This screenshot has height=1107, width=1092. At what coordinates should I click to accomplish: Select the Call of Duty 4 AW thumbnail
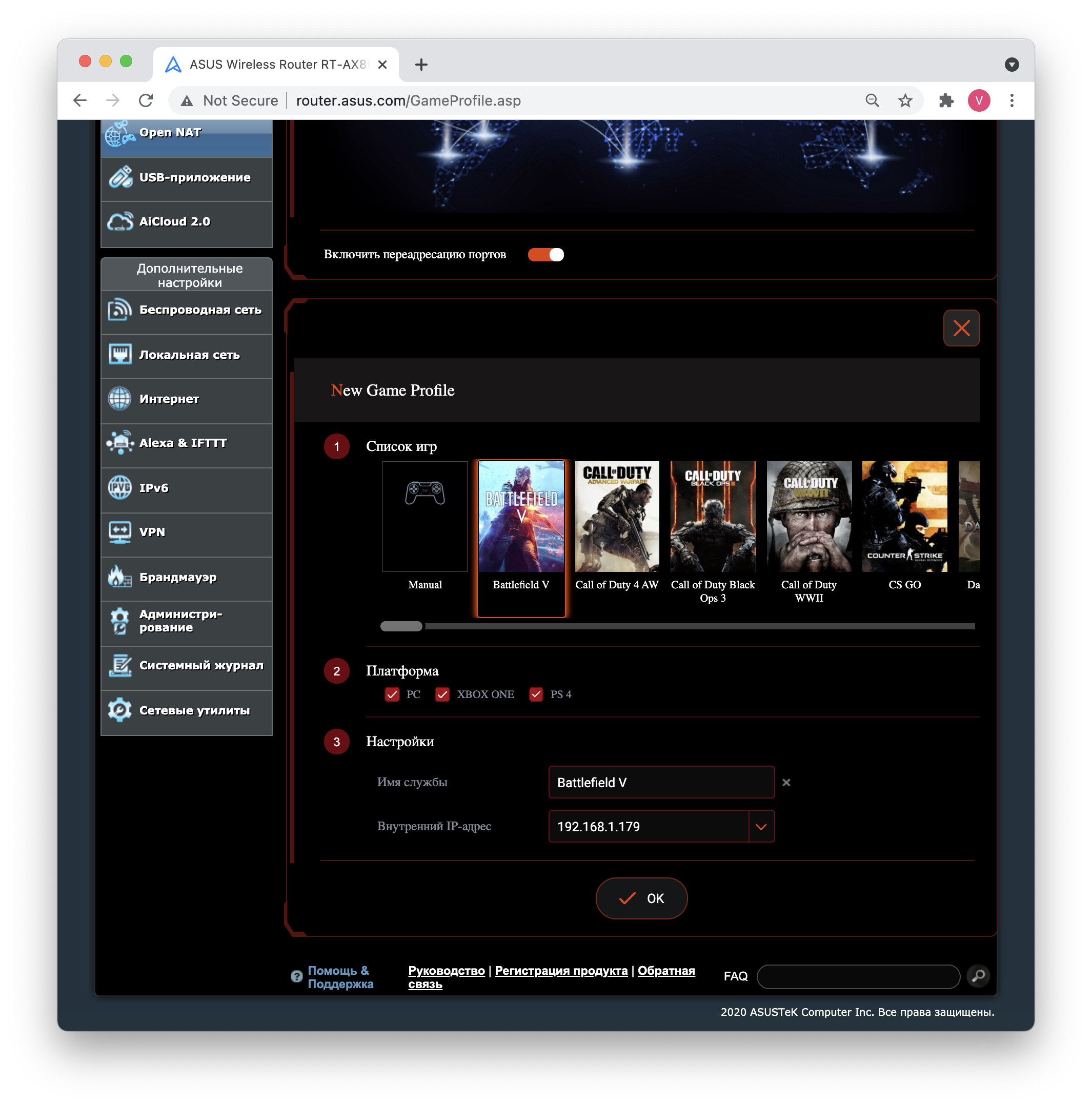tap(617, 517)
